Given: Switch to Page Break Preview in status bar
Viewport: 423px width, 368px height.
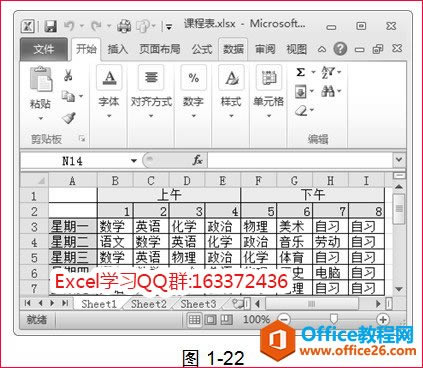Looking at the screenshot, I should click(x=226, y=320).
